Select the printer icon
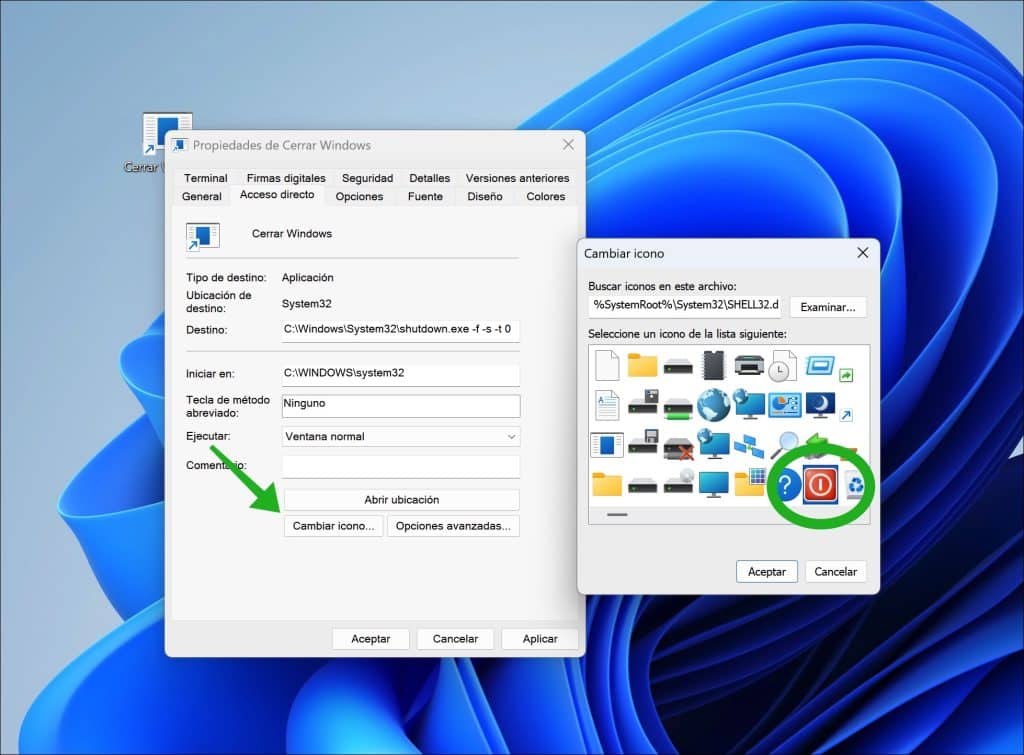The width and height of the screenshot is (1024, 755). [748, 364]
